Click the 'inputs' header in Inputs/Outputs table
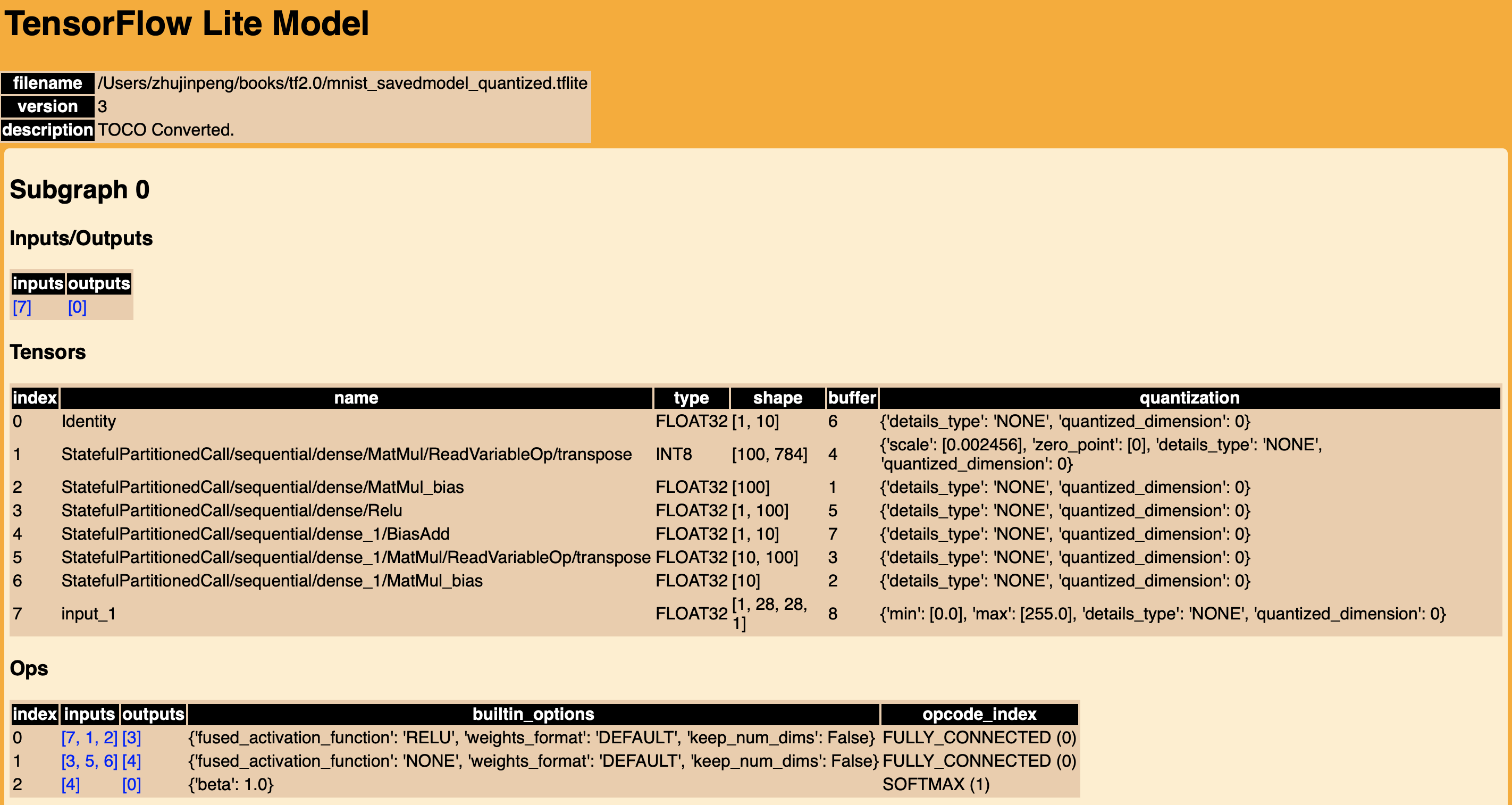 click(38, 283)
